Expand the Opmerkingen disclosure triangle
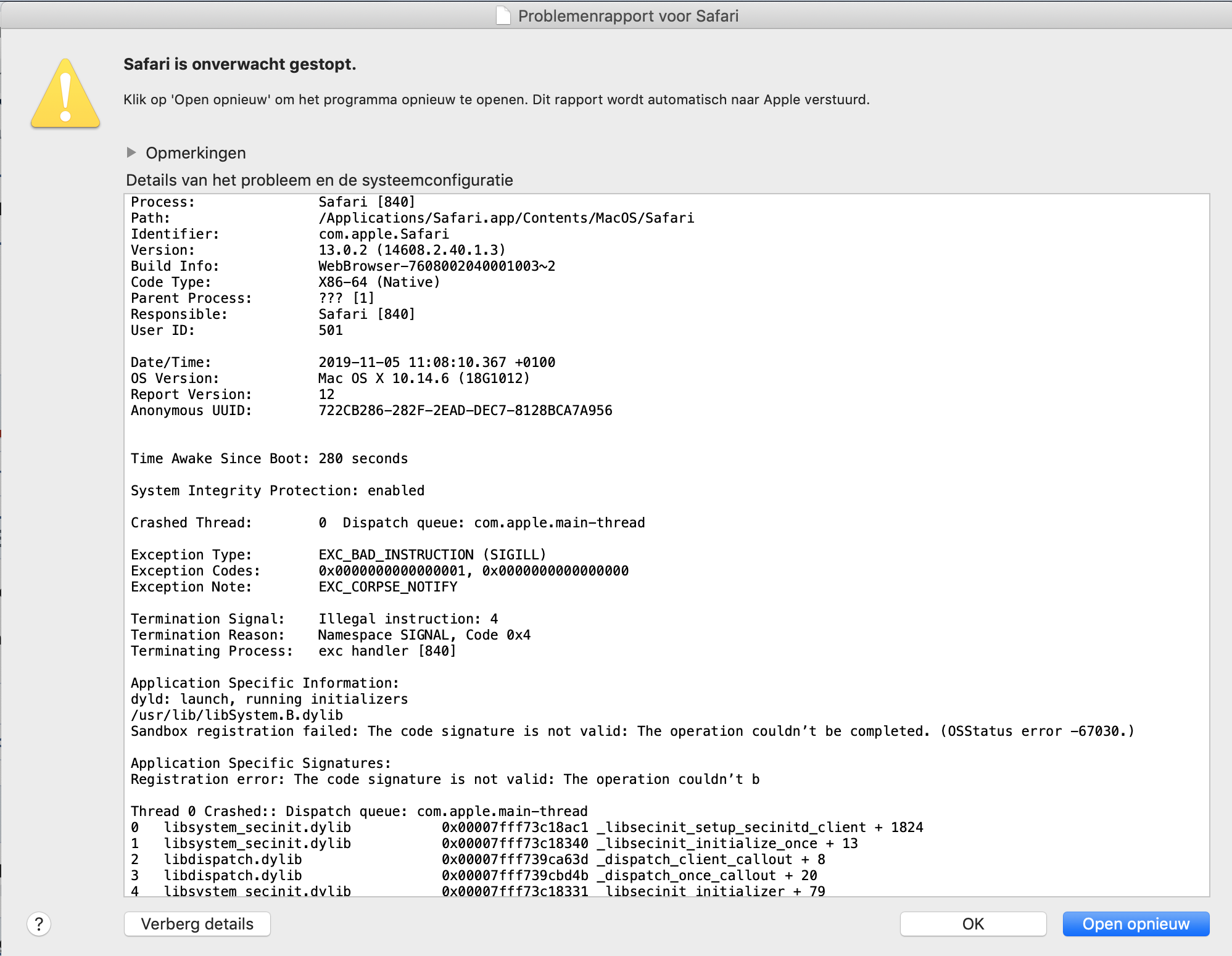This screenshot has width=1232, height=956. tap(131, 152)
